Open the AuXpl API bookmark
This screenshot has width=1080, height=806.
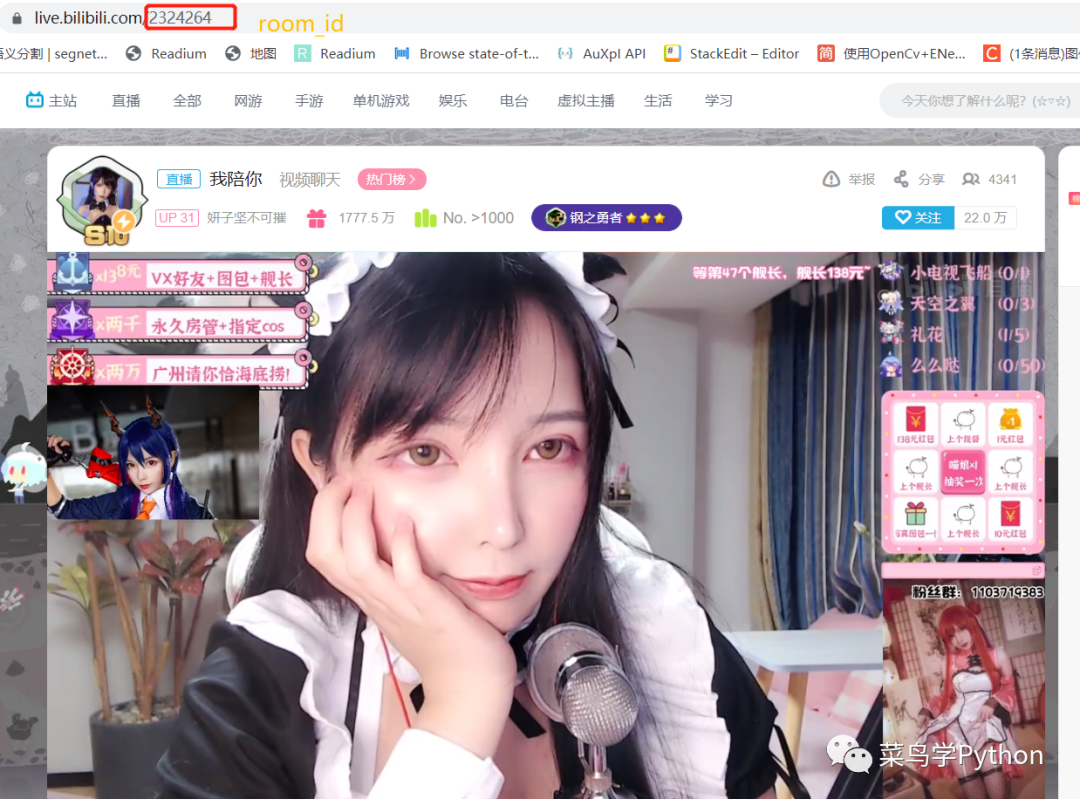pyautogui.click(x=601, y=54)
